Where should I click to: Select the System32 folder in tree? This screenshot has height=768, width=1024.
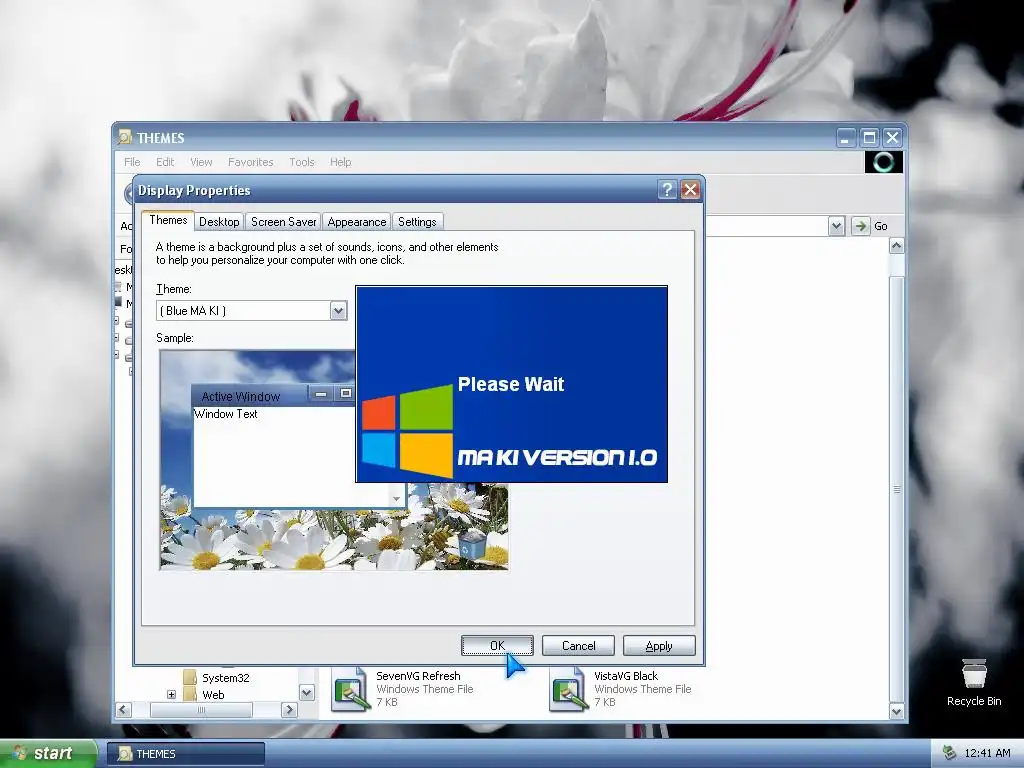click(x=225, y=678)
